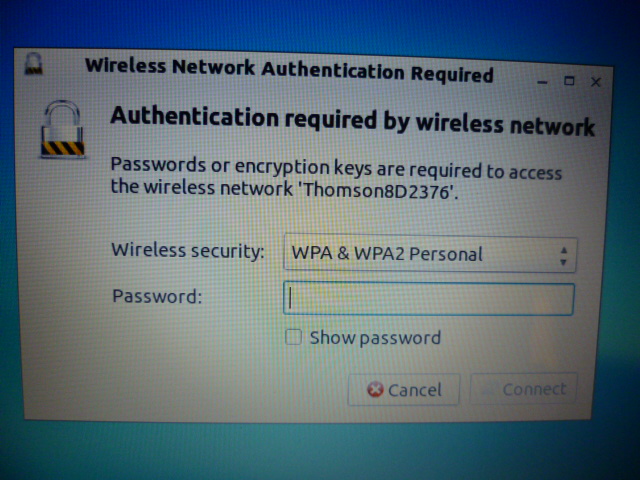Enable the Show password checkbox
The width and height of the screenshot is (640, 480).
pyautogui.click(x=293, y=337)
